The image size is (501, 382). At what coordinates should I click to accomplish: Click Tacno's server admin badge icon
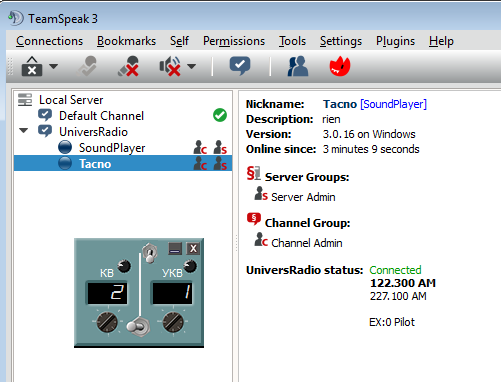pos(220,163)
